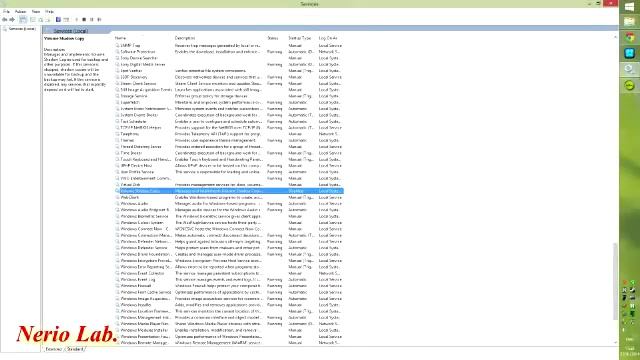The image size is (640, 360).
Task: Select the Task Scheduler service row
Action: click(x=229, y=122)
